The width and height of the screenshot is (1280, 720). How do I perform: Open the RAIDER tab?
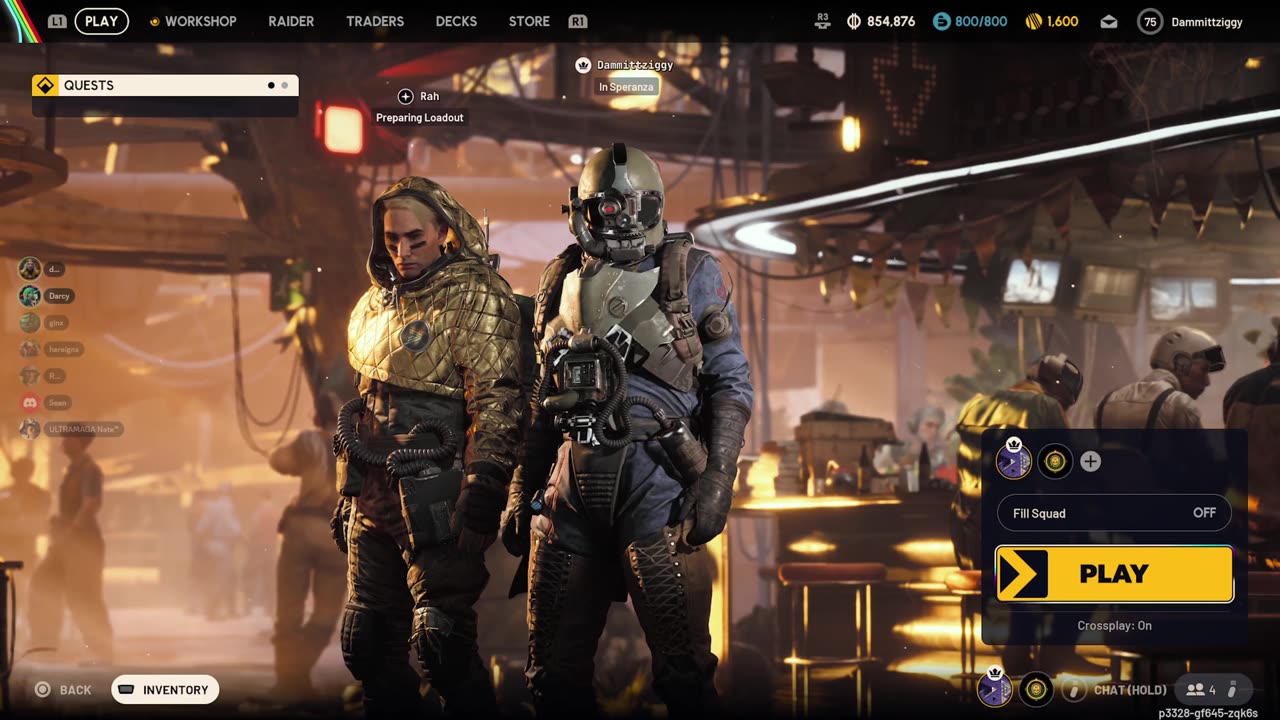tap(291, 21)
